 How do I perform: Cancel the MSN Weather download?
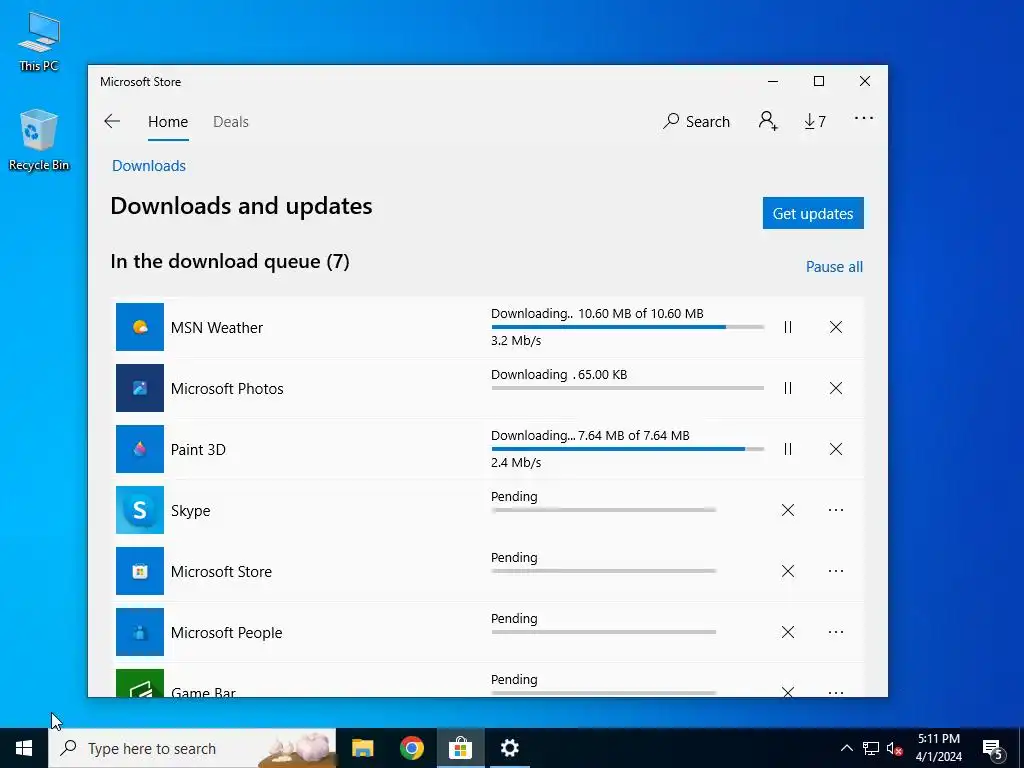tap(836, 327)
